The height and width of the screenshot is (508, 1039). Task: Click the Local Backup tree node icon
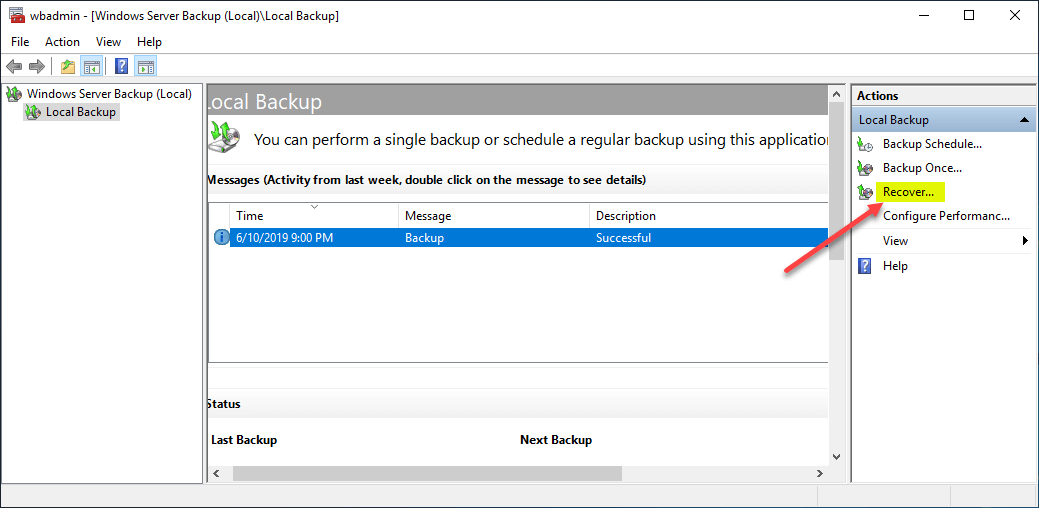[33, 112]
